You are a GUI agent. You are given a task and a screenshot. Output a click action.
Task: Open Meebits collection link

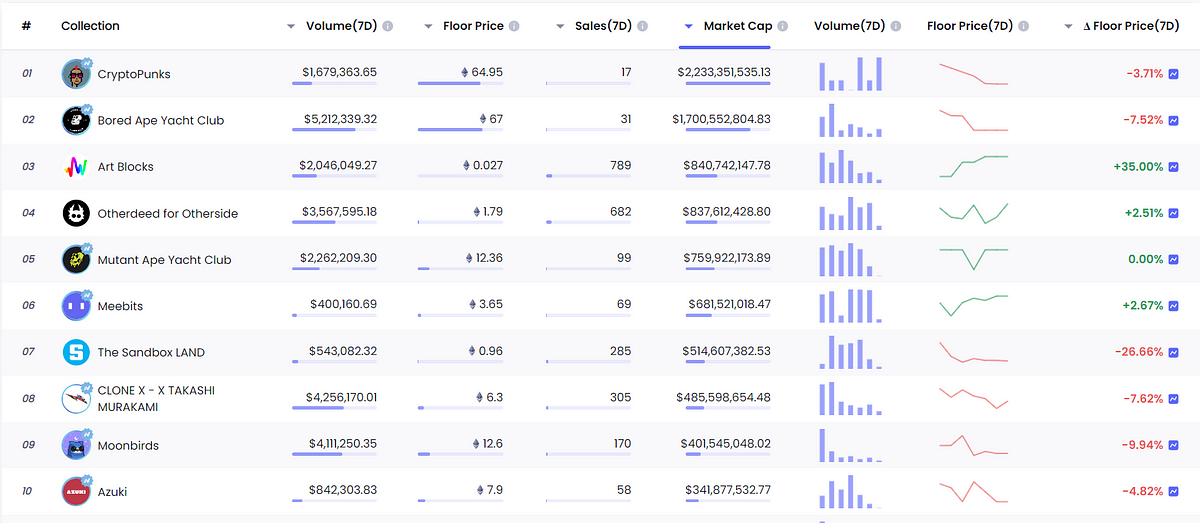pyautogui.click(x=120, y=306)
